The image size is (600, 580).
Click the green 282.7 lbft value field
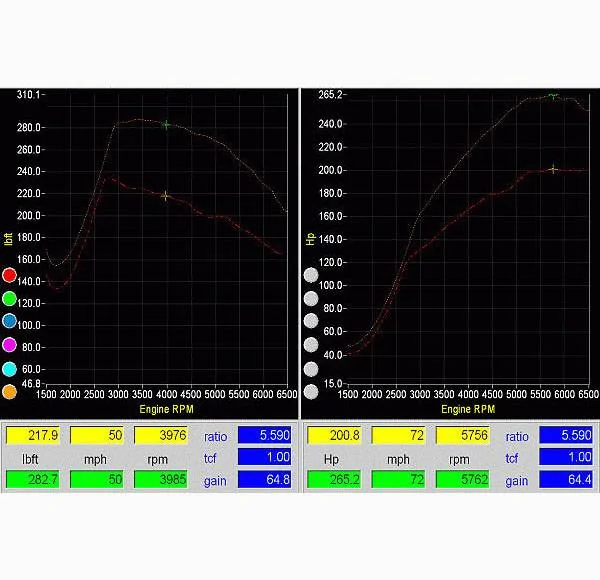coord(32,481)
